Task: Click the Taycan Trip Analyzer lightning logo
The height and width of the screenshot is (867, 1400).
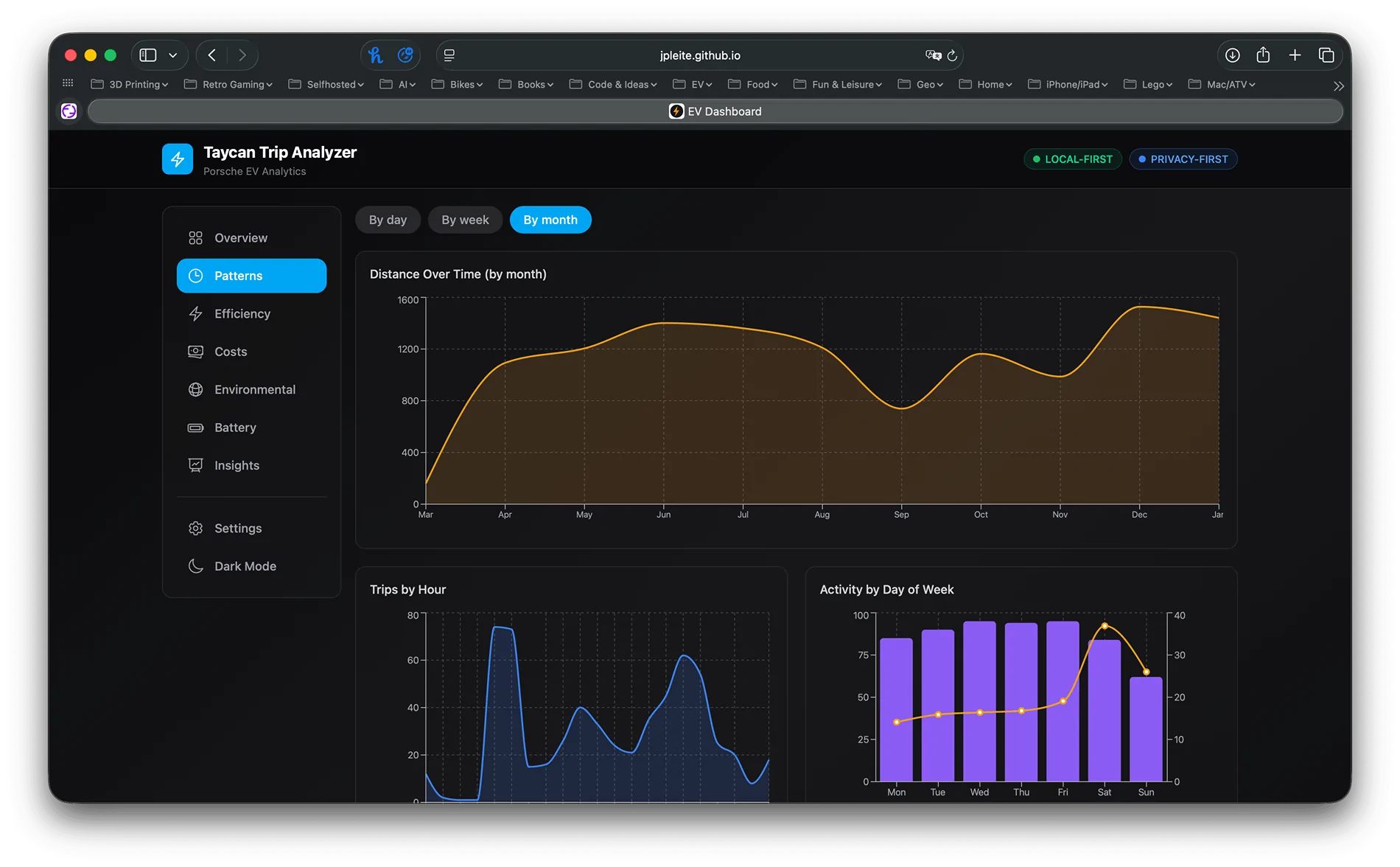Action: (x=178, y=159)
